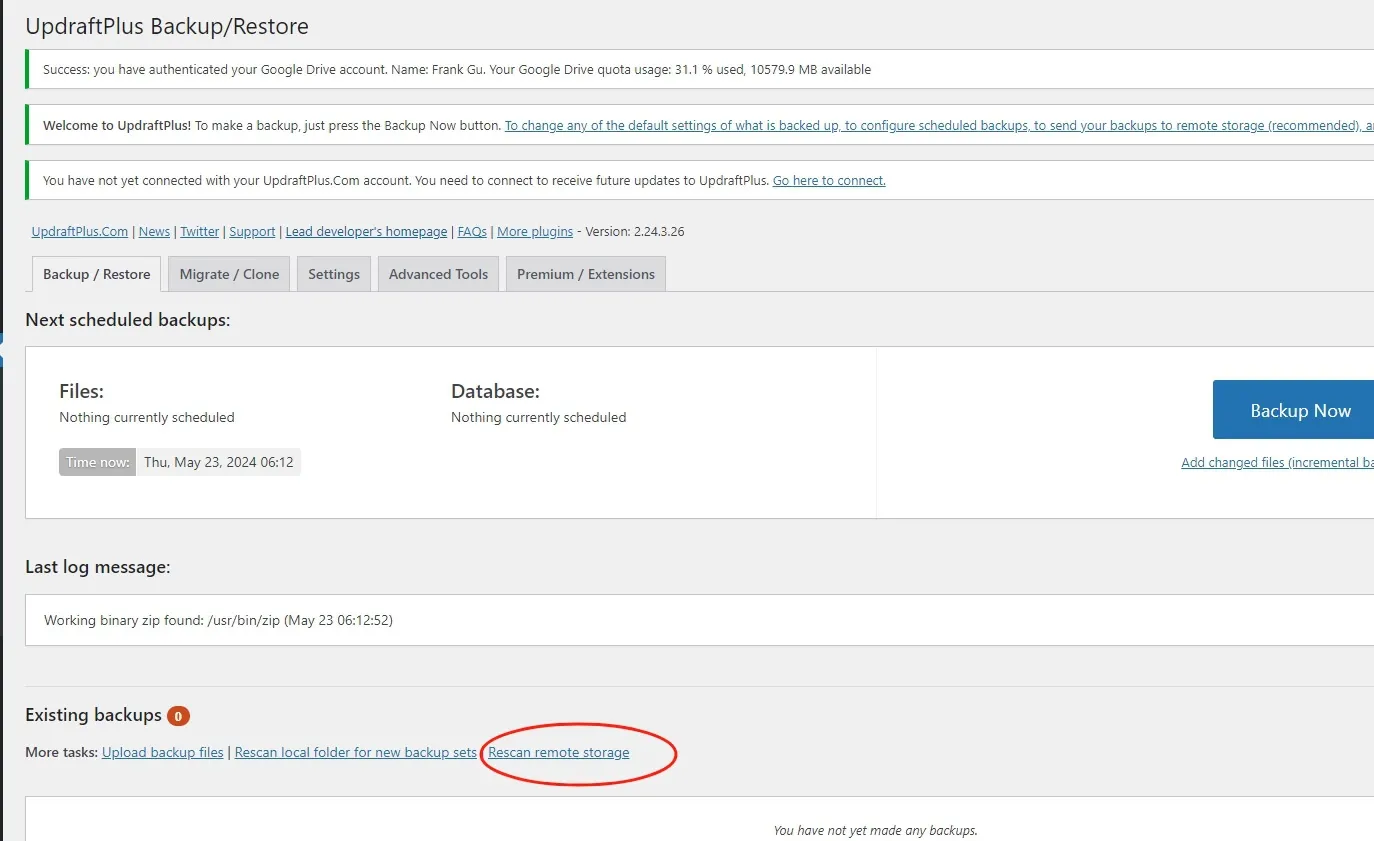Open the change default settings link
Viewport: 1374px width, 841px height.
click(x=939, y=126)
